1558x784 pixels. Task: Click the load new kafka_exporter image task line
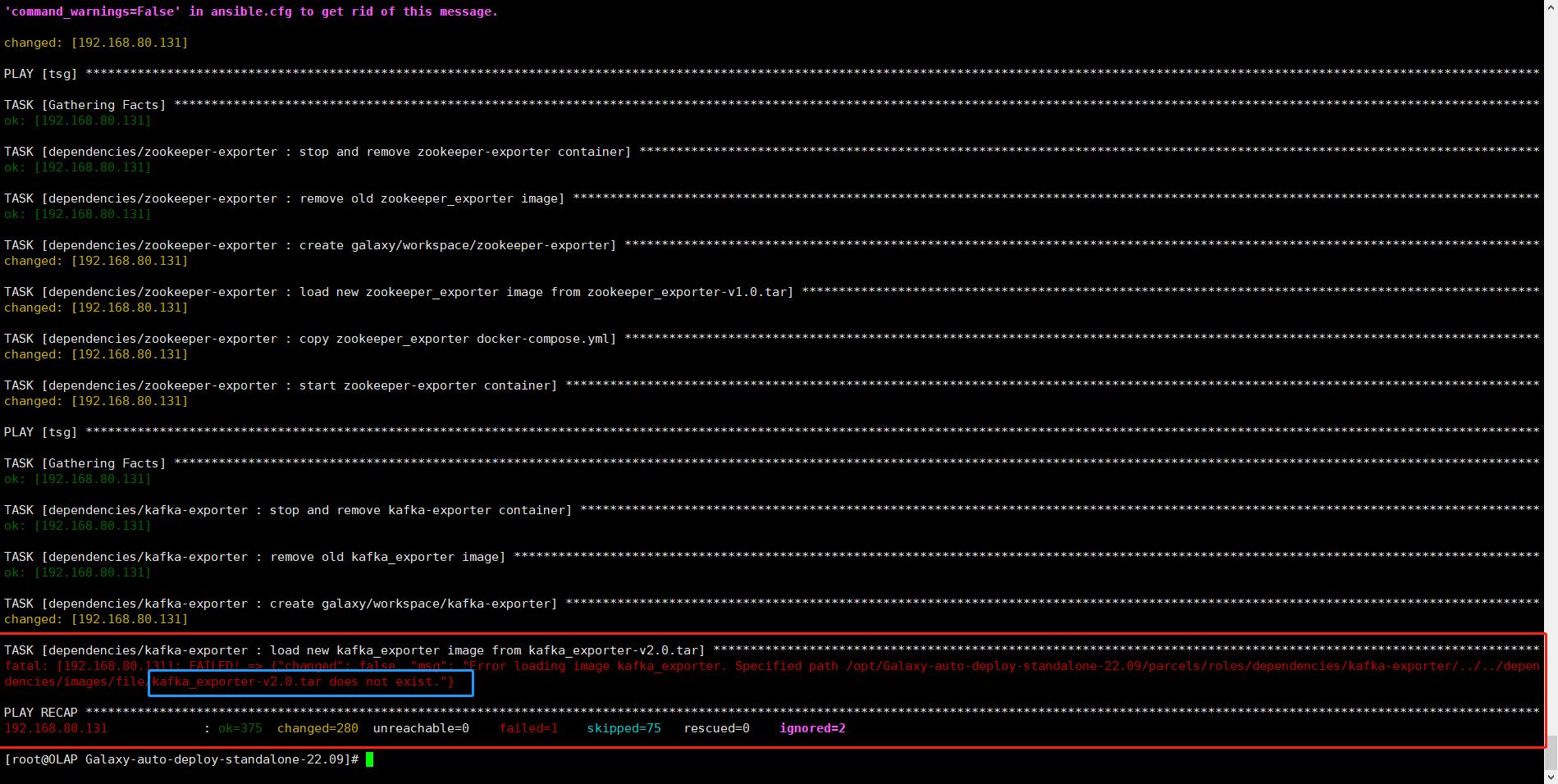click(354, 650)
